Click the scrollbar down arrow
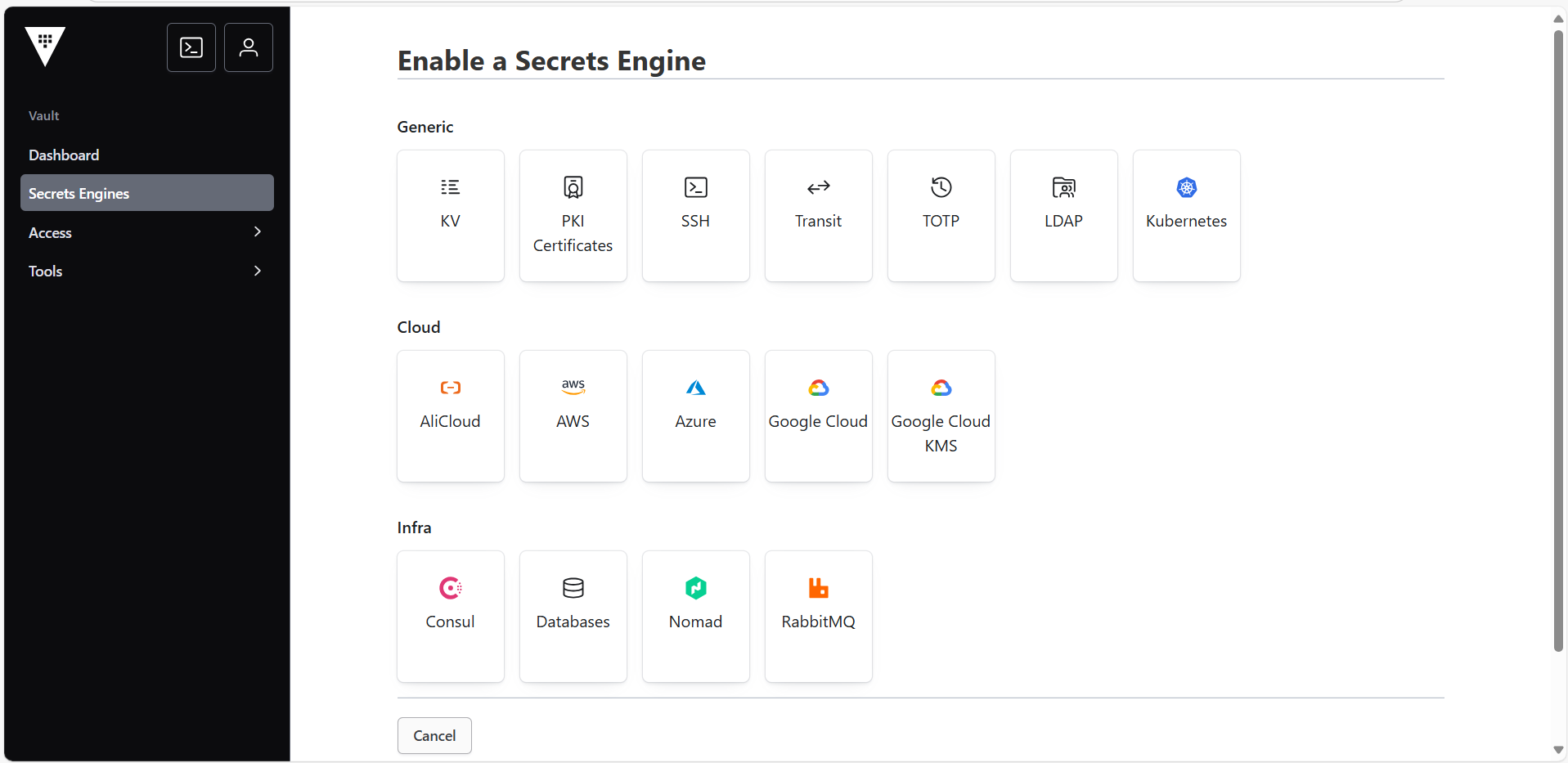 pos(1558,750)
